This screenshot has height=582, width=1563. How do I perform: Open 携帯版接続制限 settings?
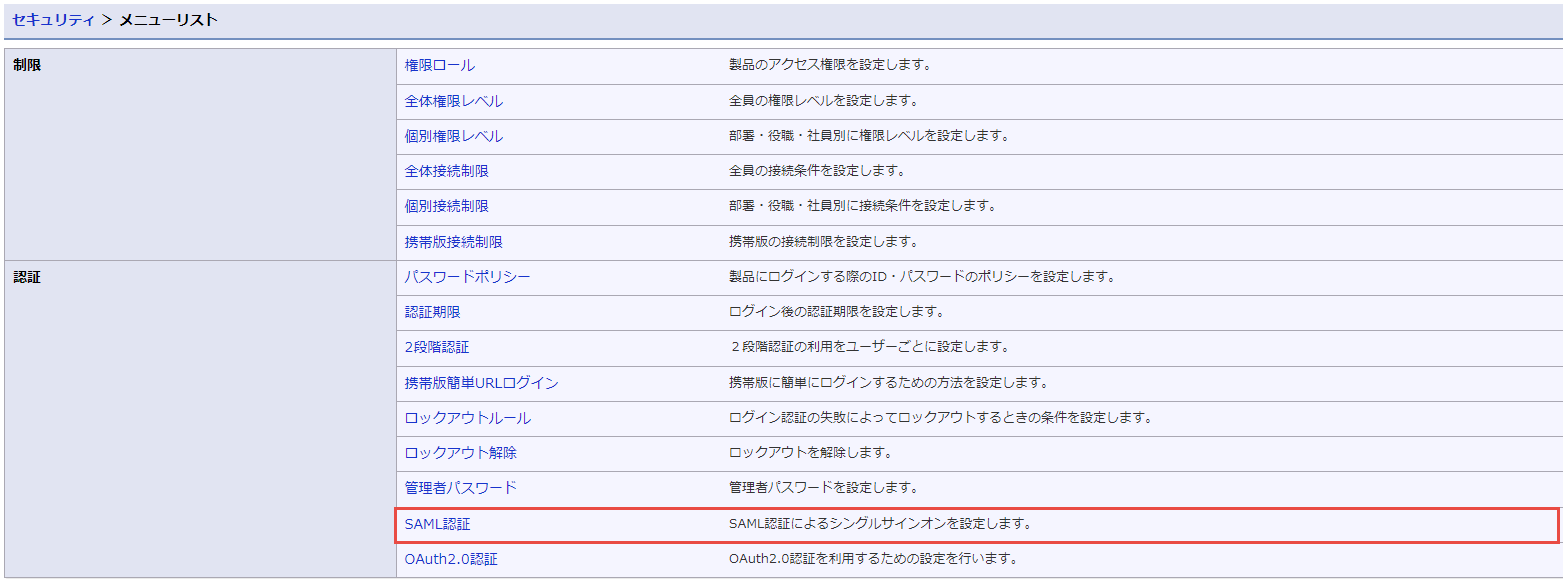point(453,242)
